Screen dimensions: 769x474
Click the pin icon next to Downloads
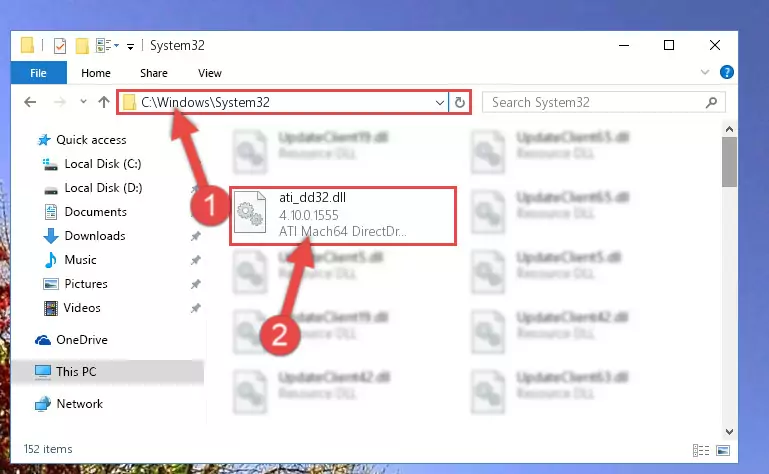click(x=195, y=236)
